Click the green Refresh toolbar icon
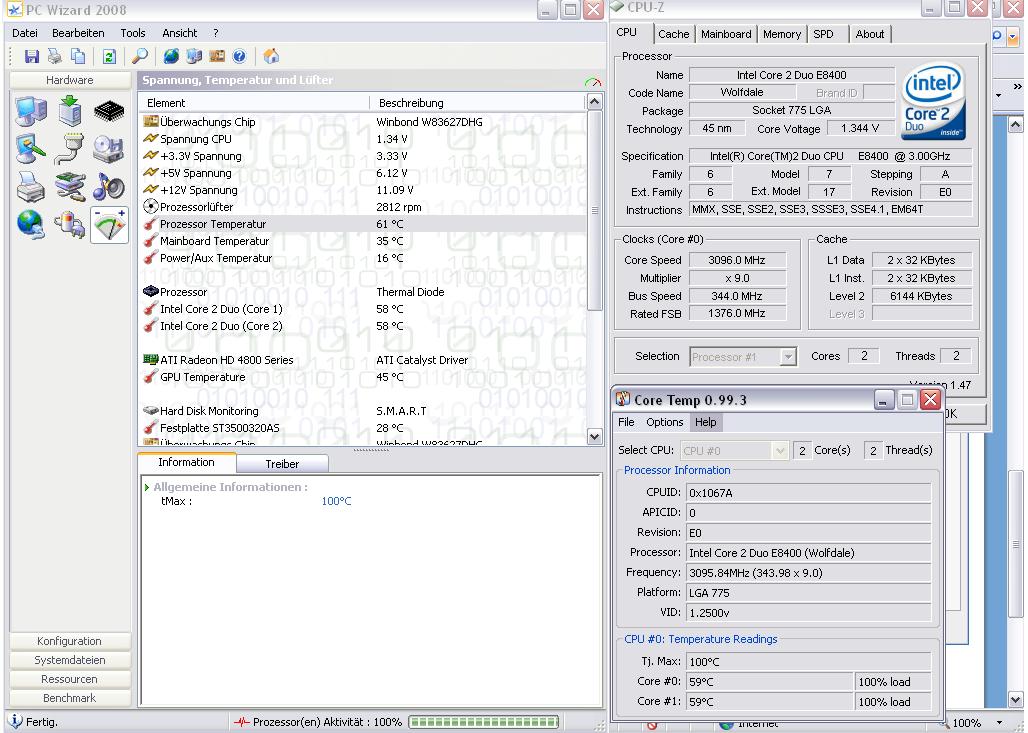This screenshot has height=733, width=1028. tap(109, 56)
